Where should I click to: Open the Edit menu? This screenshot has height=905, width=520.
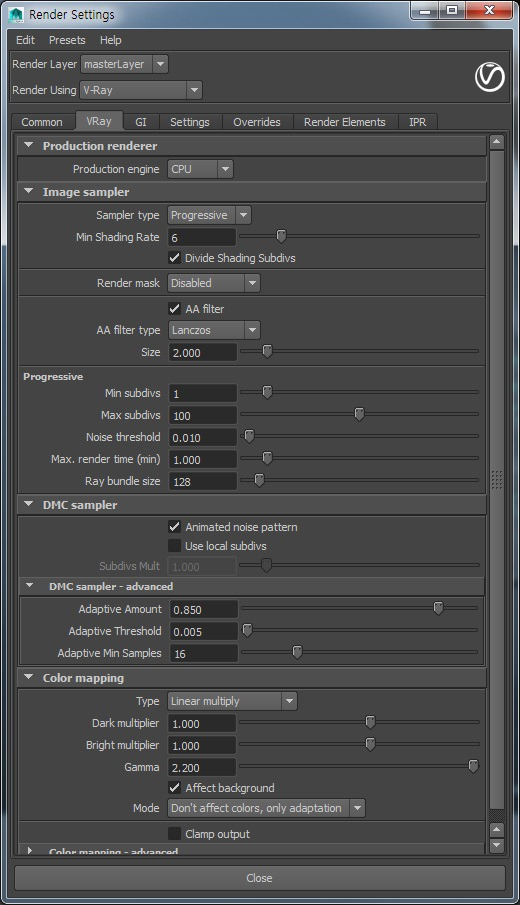click(x=25, y=40)
